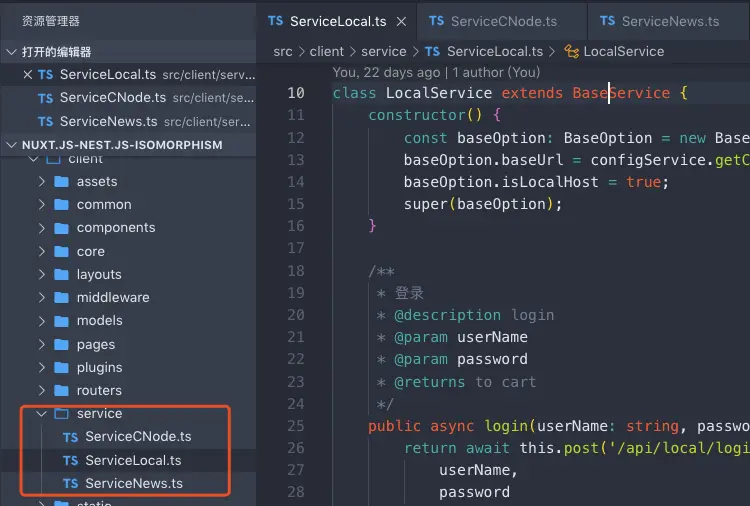Screen dimensions: 750x506
Task: Select the components folder label
Action: click(116, 228)
